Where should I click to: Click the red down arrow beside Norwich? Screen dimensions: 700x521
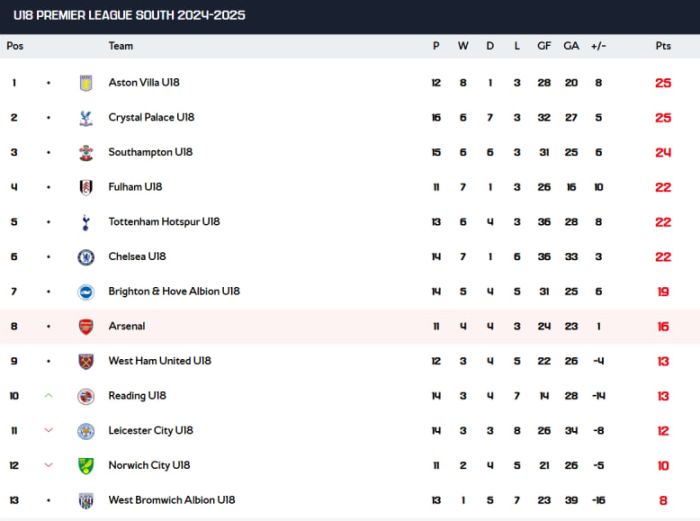49,465
